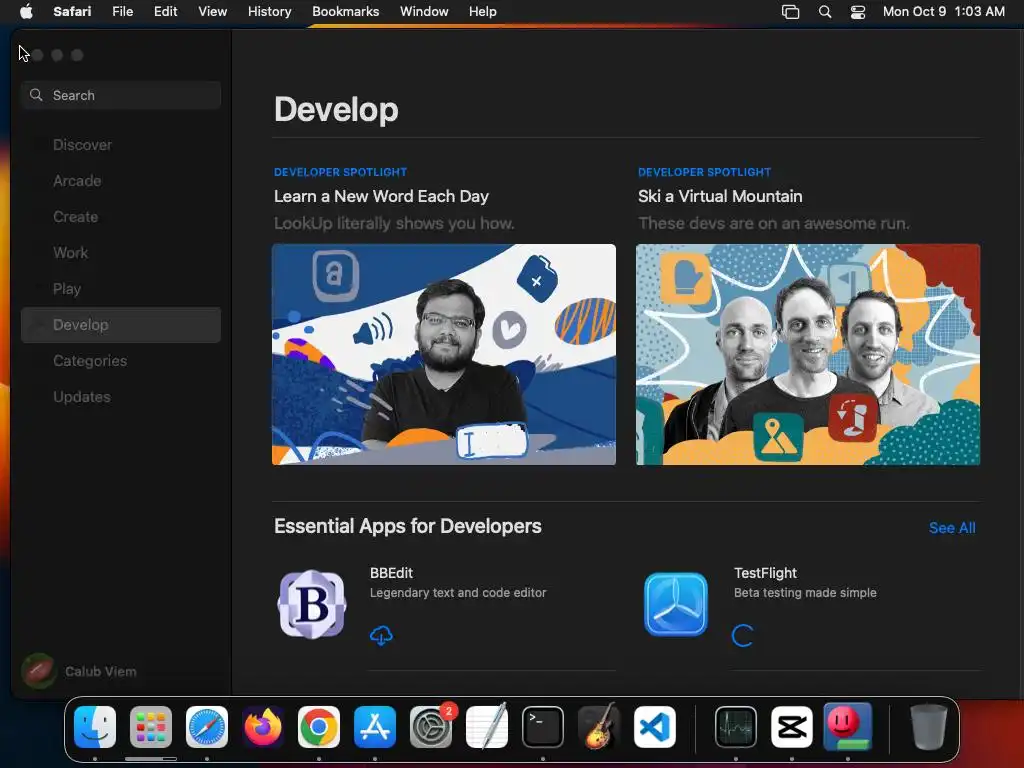Open the Finder icon in the Dock
The height and width of the screenshot is (768, 1024).
pyautogui.click(x=95, y=726)
